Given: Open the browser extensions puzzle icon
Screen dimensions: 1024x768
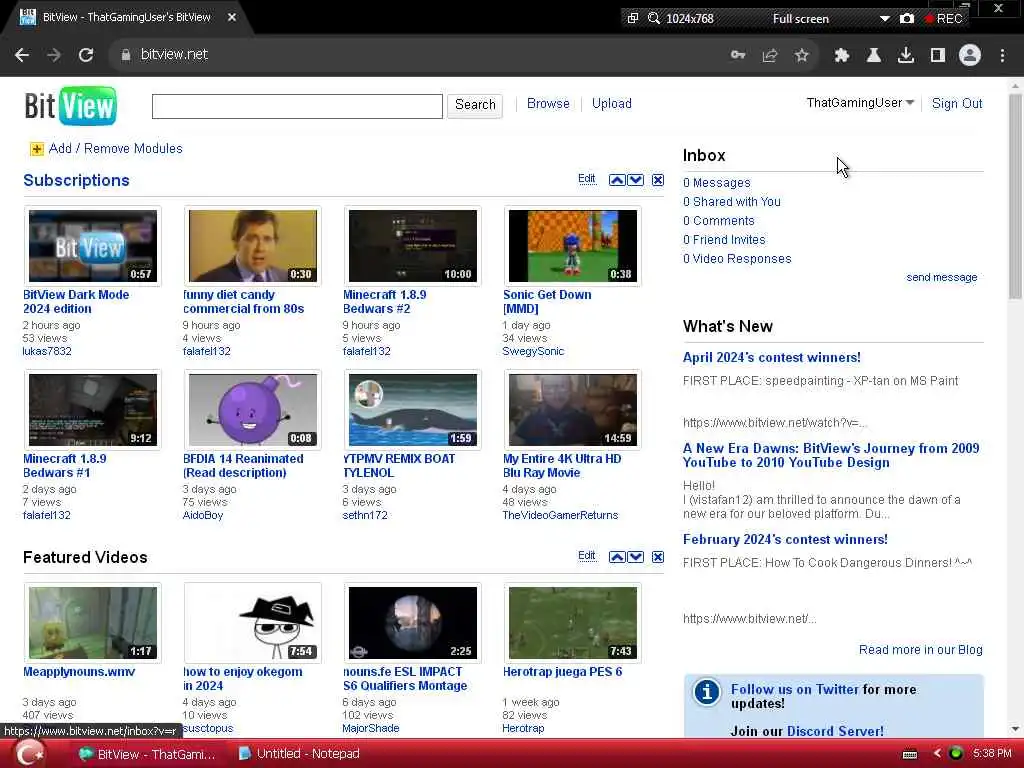Looking at the screenshot, I should pos(841,55).
